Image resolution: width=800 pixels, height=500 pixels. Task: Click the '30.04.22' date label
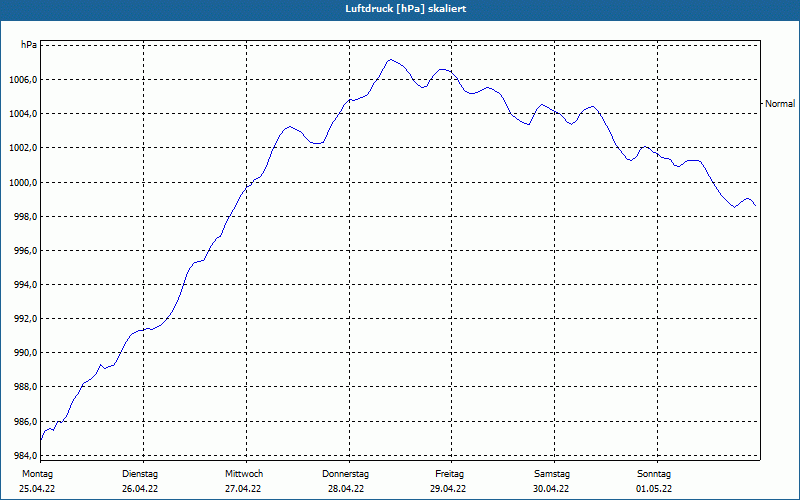pyautogui.click(x=551, y=489)
